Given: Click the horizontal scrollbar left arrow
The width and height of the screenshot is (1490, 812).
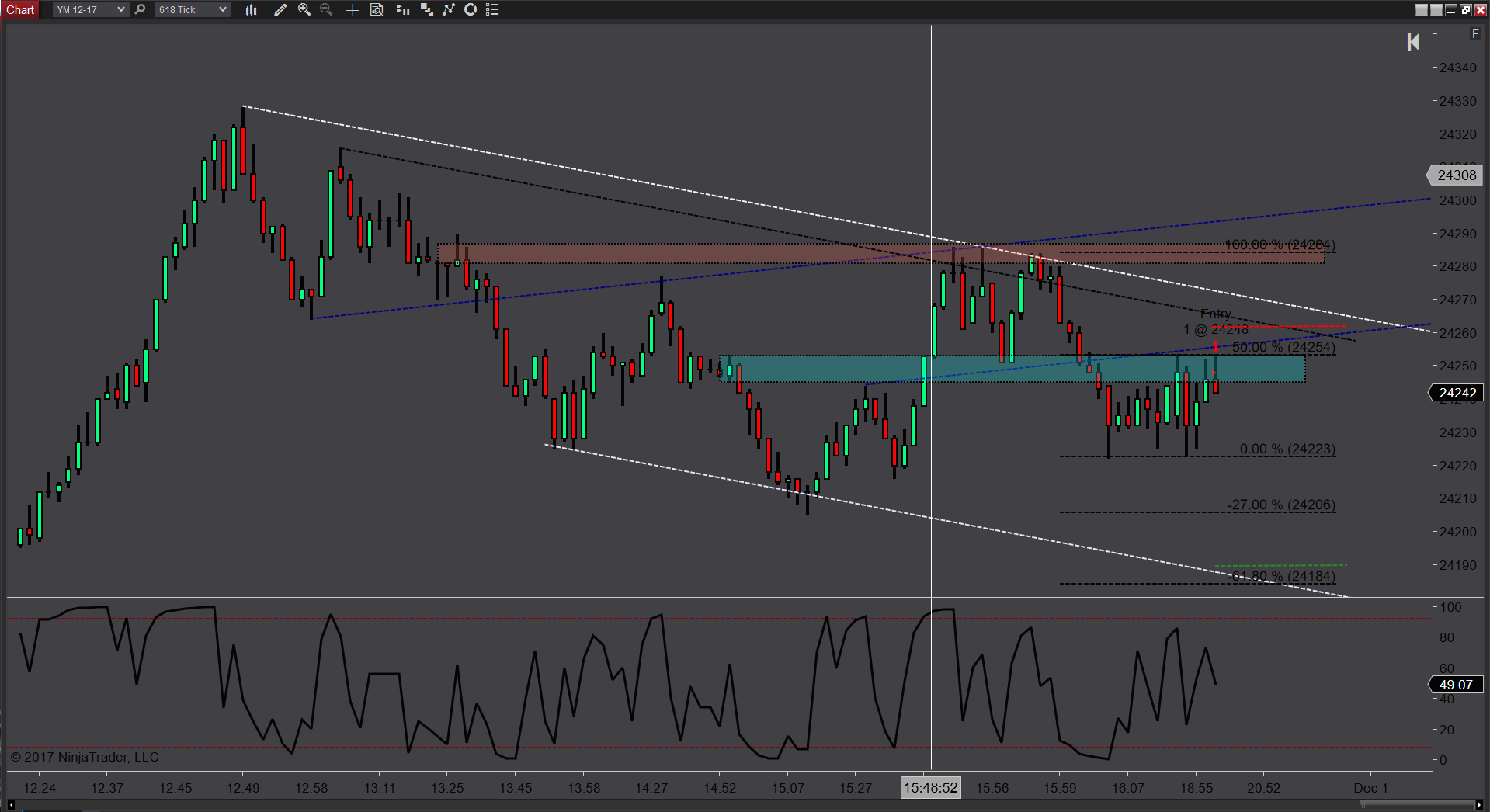Looking at the screenshot, I should 11,806.
